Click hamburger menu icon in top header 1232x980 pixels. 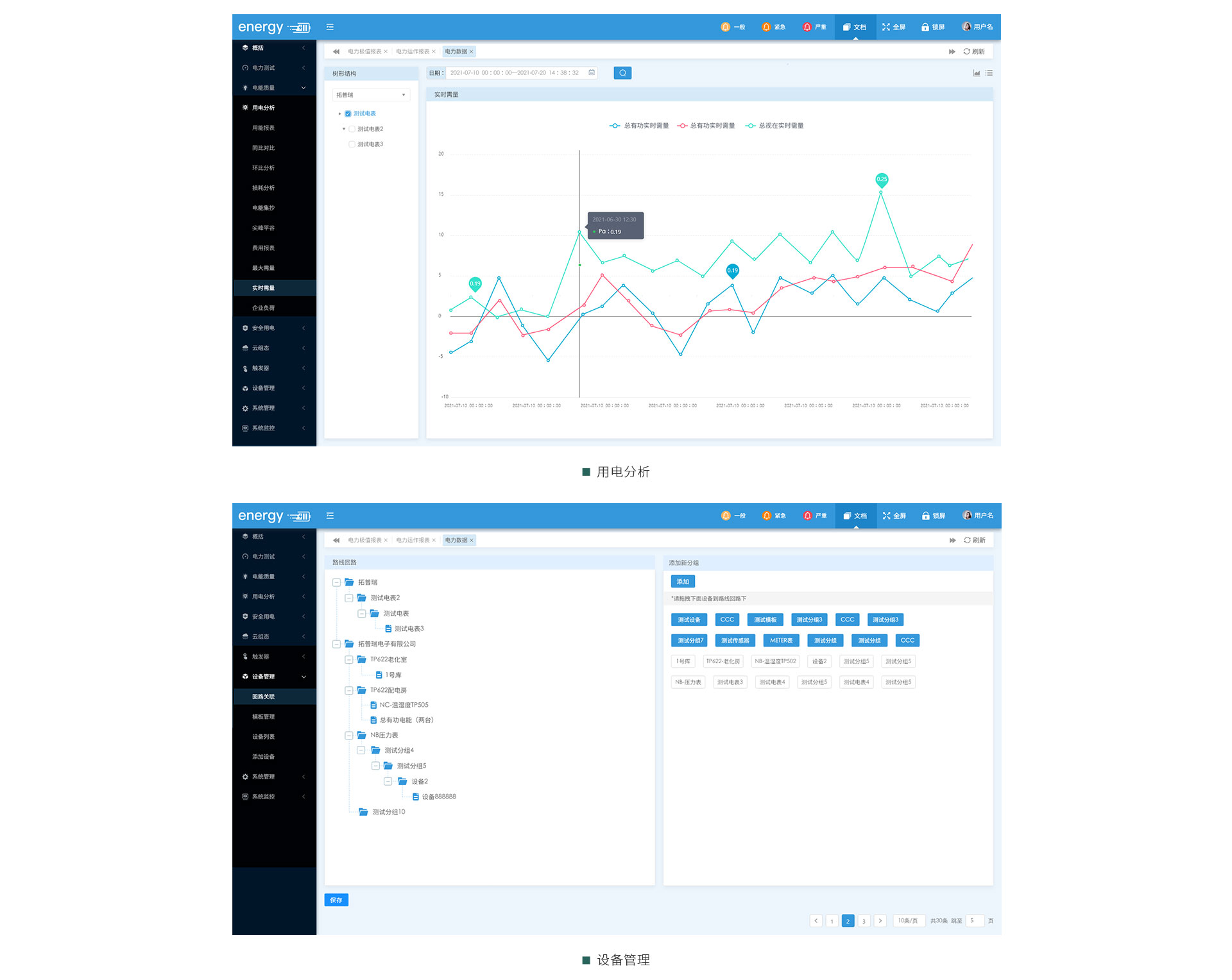click(330, 27)
